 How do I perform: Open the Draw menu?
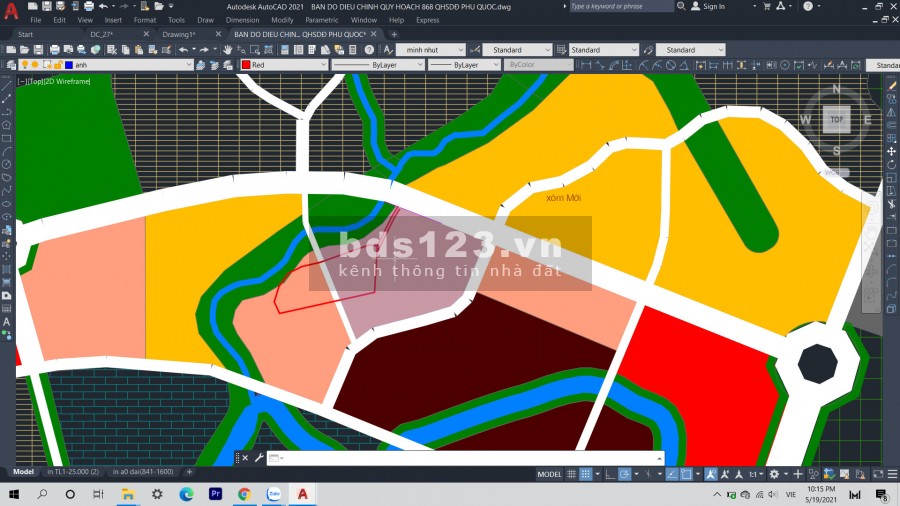coord(205,20)
